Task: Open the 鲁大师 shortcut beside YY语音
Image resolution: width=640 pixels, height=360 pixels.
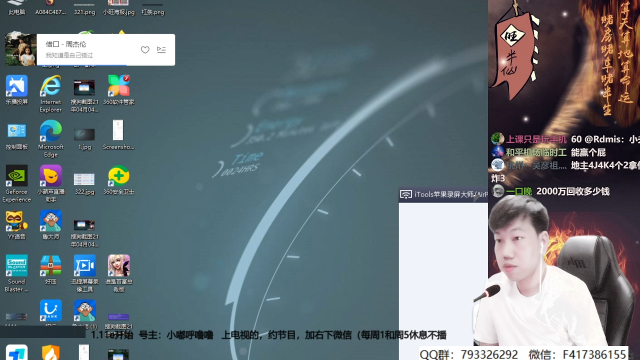Action: pyautogui.click(x=51, y=224)
